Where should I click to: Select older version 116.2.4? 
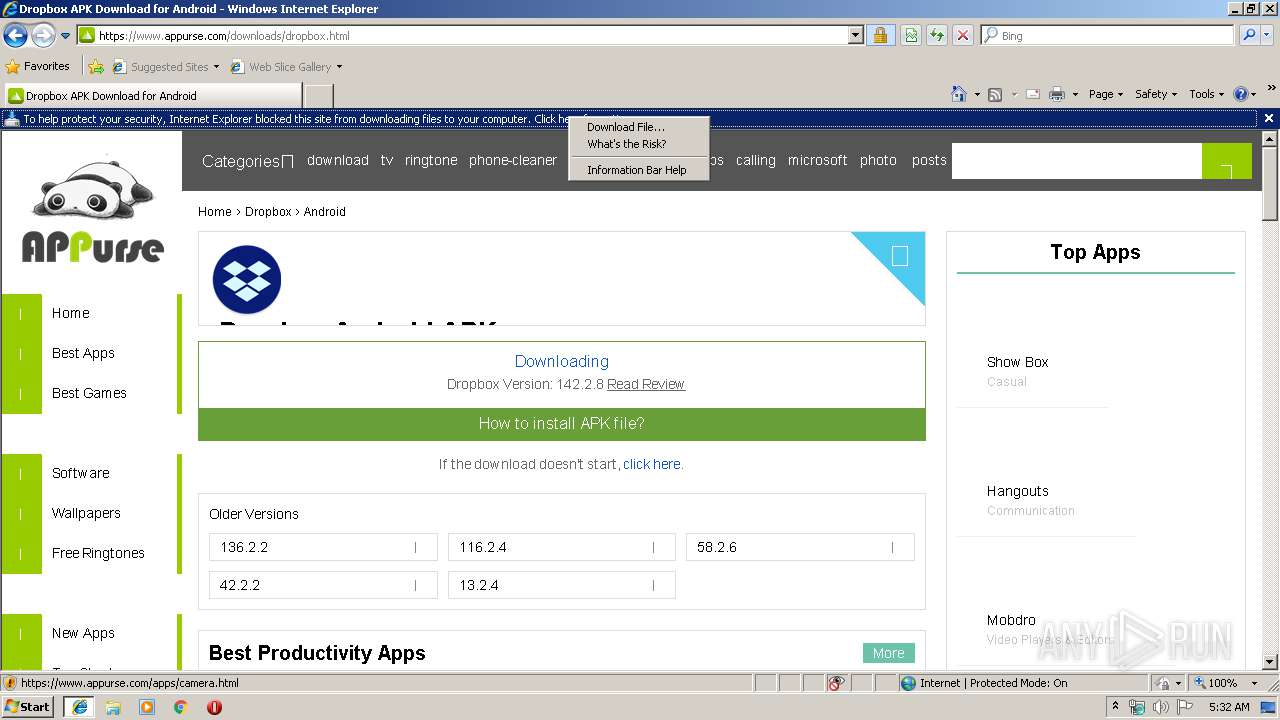tap(562, 547)
